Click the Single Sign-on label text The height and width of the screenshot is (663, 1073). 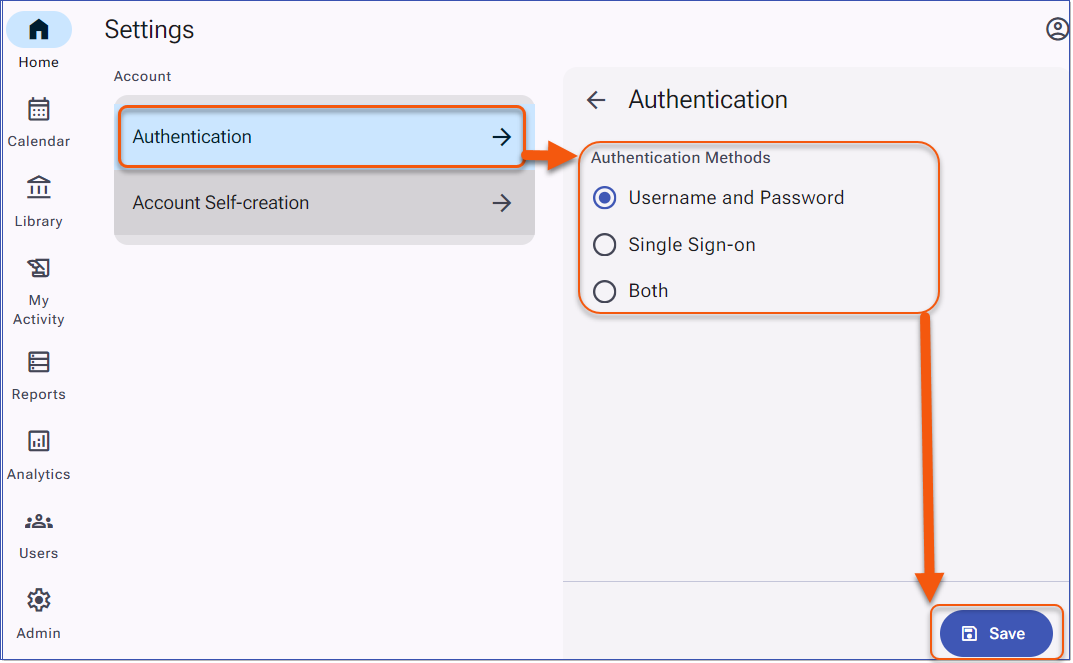point(691,245)
